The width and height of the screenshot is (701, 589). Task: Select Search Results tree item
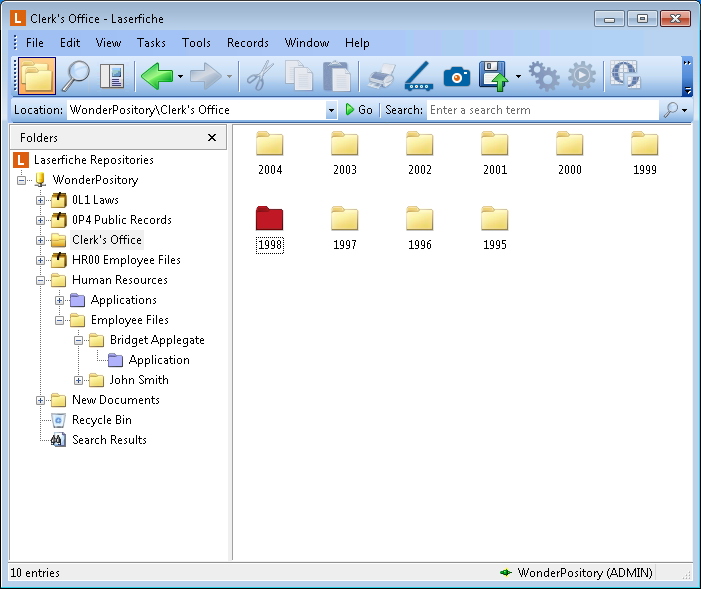point(109,440)
